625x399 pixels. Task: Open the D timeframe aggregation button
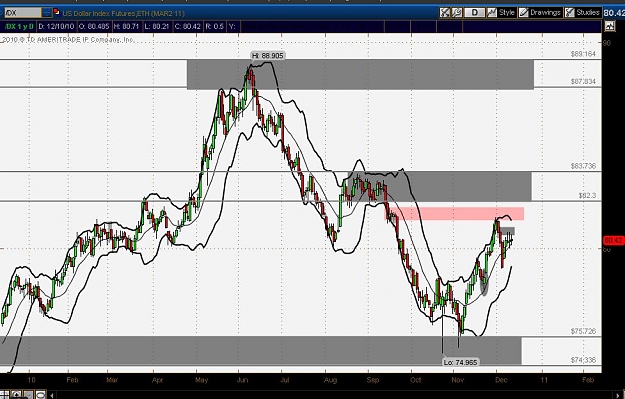coord(474,13)
